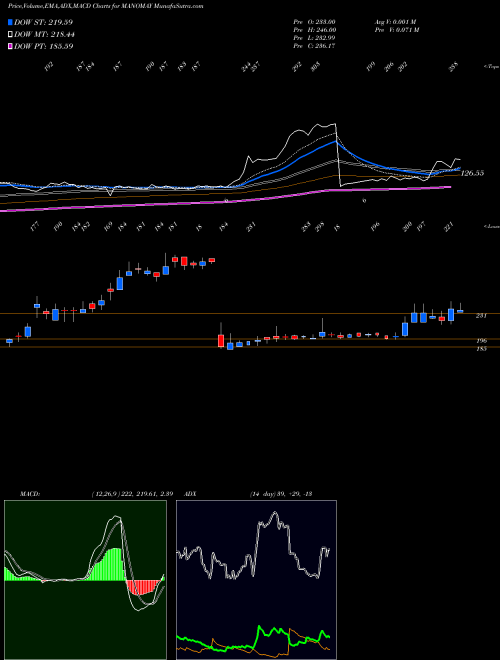This screenshot has width=500, height=660.
Task: Click the 'Pre L: 232.99' value
Action: (314, 38)
